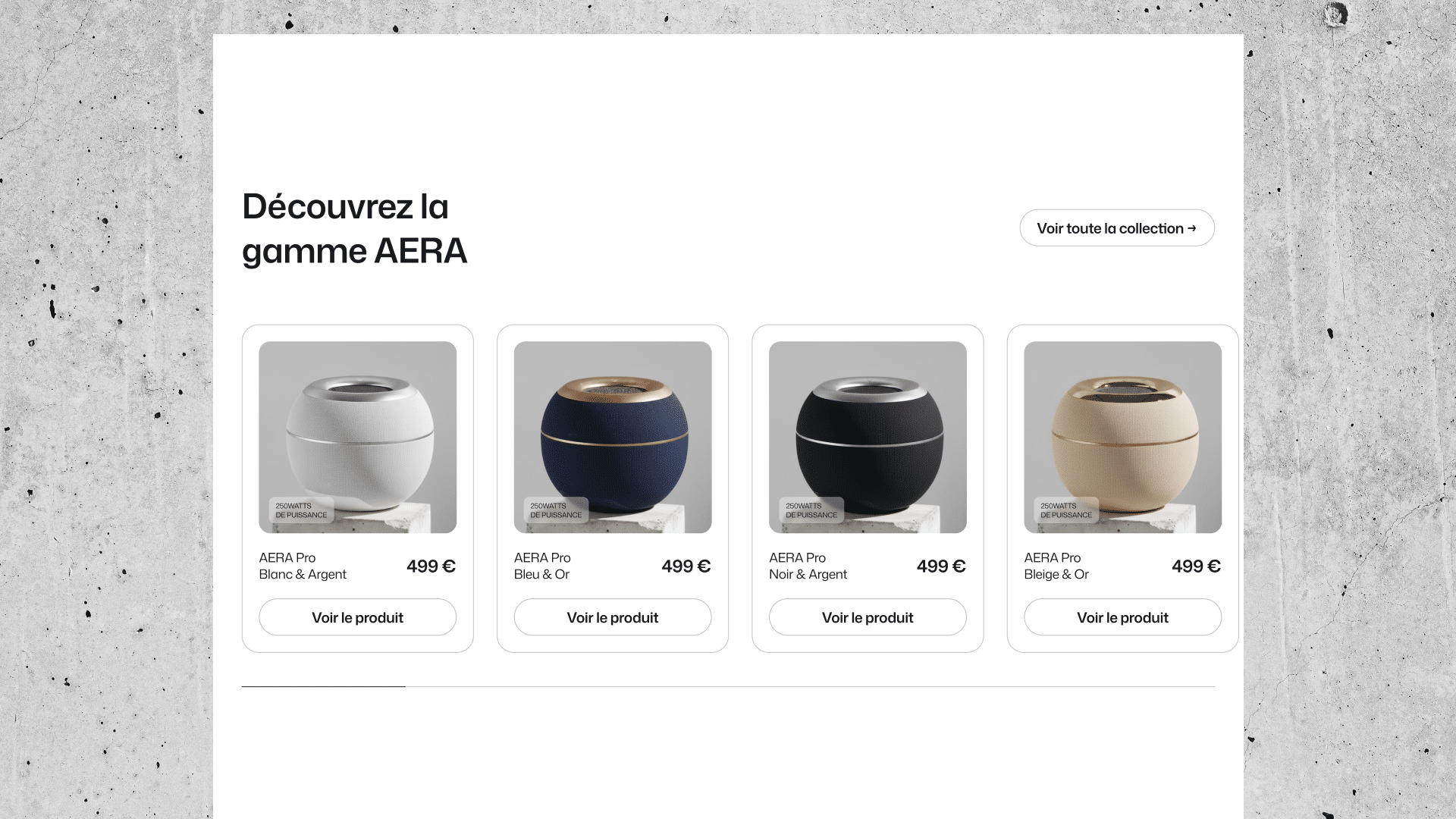Select the AERA Pro Bleu & Or title
Viewport: 1456px width, 819px height.
click(x=542, y=566)
